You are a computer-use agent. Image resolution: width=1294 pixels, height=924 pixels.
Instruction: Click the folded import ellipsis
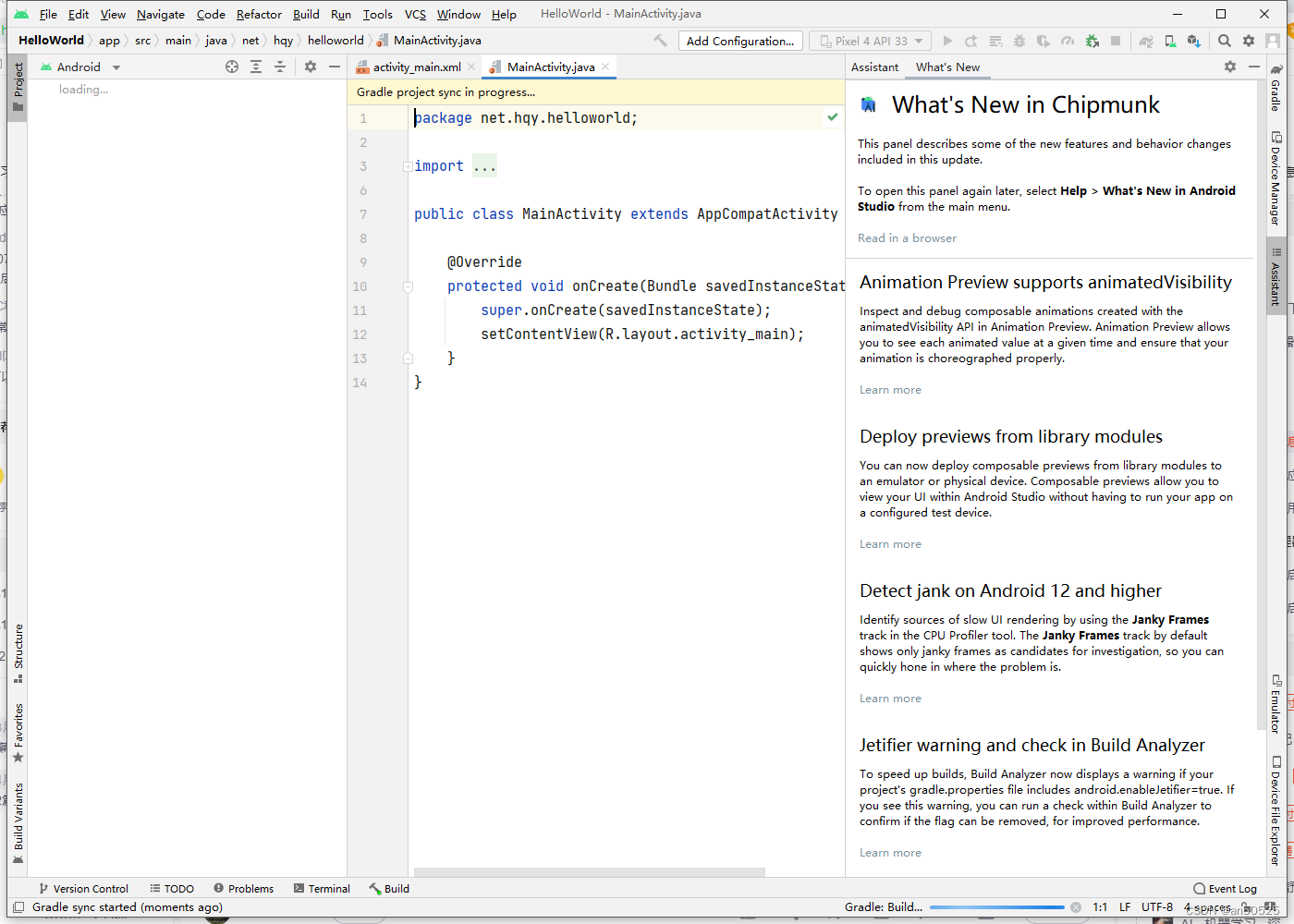pos(484,166)
